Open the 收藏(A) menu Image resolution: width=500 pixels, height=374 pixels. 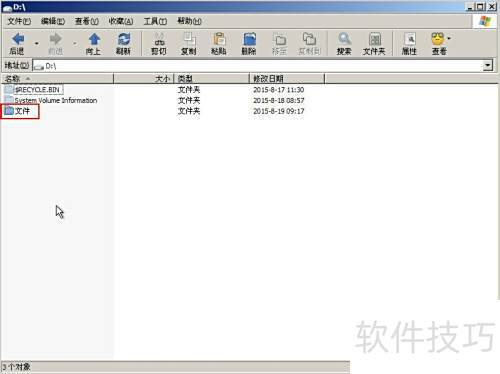[x=121, y=21]
